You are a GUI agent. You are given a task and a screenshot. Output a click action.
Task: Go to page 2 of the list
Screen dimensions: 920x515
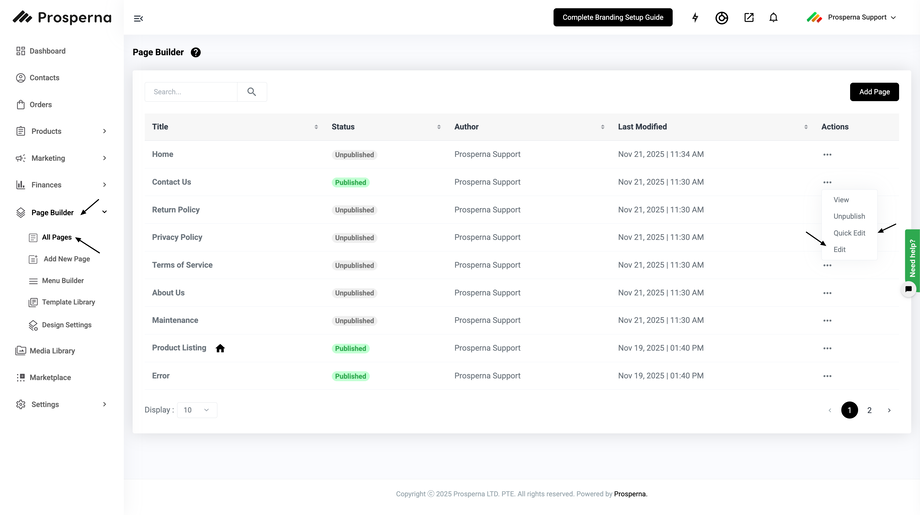click(869, 410)
